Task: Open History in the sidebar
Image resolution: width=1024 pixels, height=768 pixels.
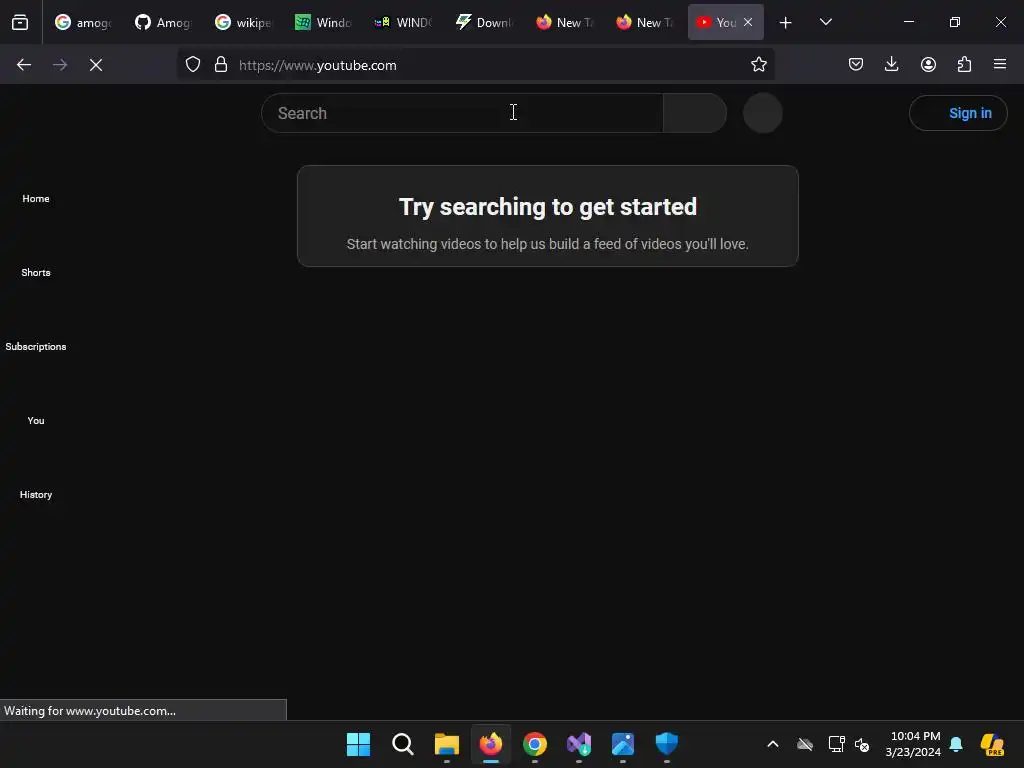Action: [36, 494]
